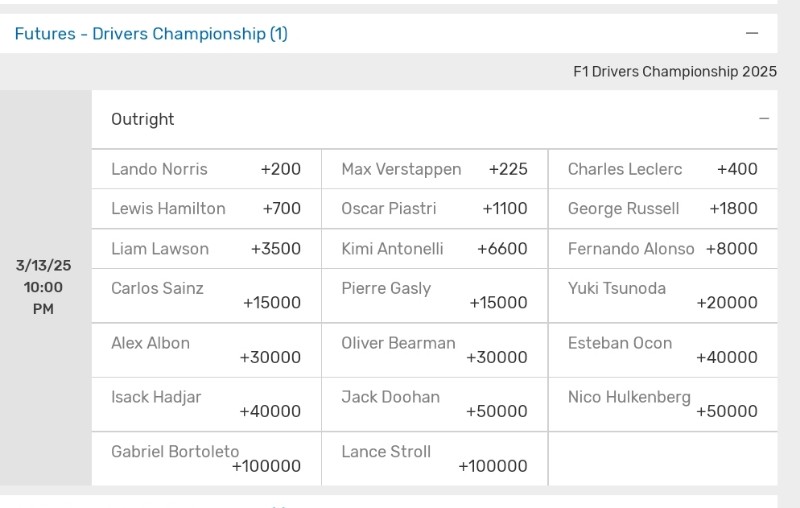Select Oscar Piastri at +1100
The width and height of the screenshot is (800, 508).
pos(435,209)
